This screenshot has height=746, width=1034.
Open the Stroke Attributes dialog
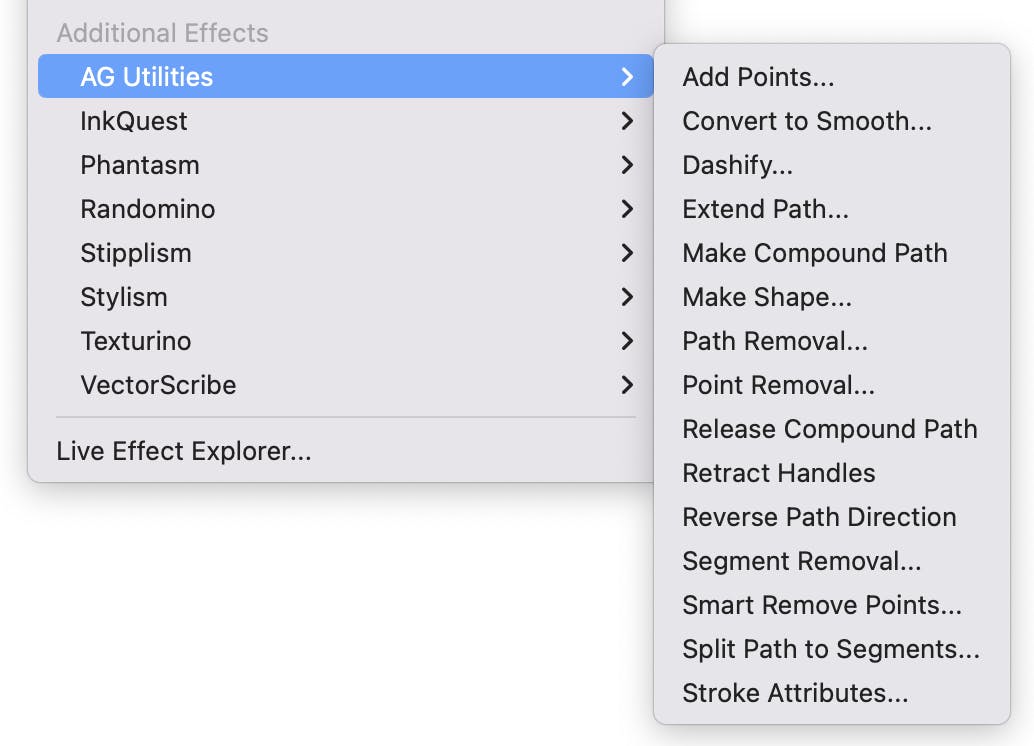coord(794,693)
